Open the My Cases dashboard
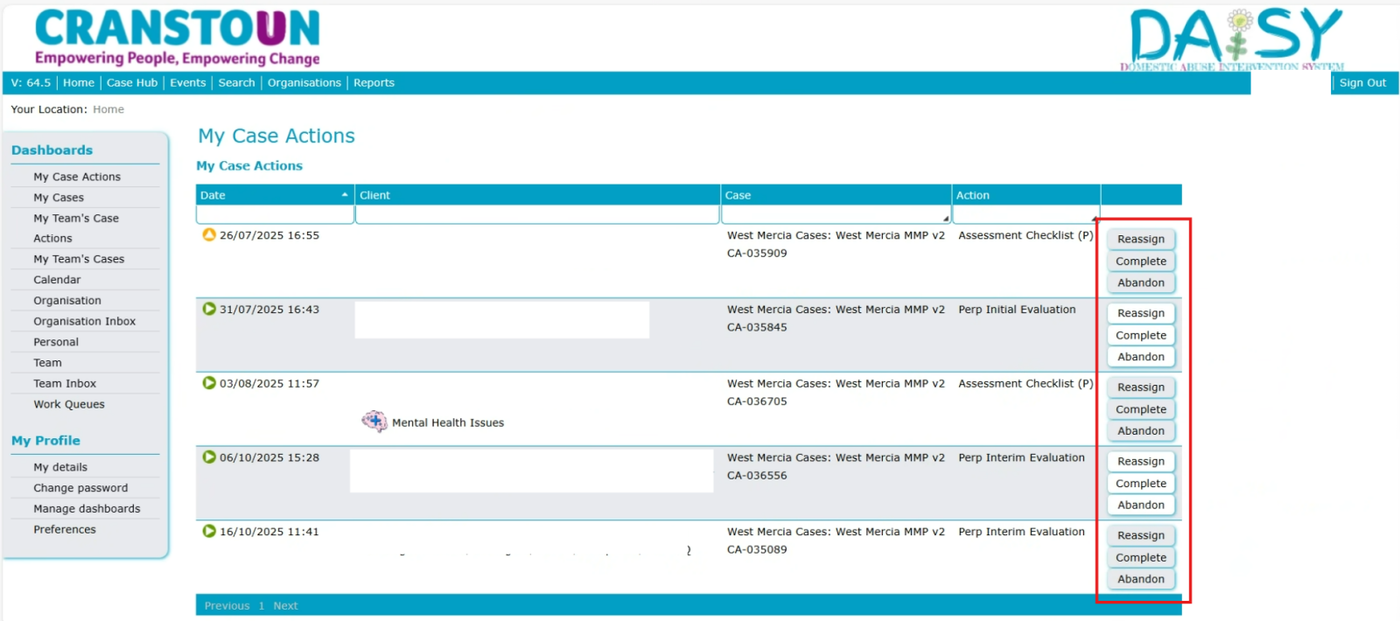Viewport: 1400px width, 621px height. (59, 198)
